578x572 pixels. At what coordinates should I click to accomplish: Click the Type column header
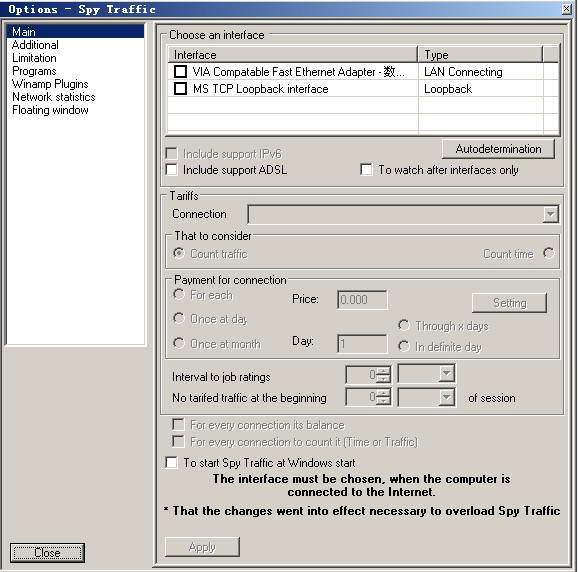[x=480, y=55]
